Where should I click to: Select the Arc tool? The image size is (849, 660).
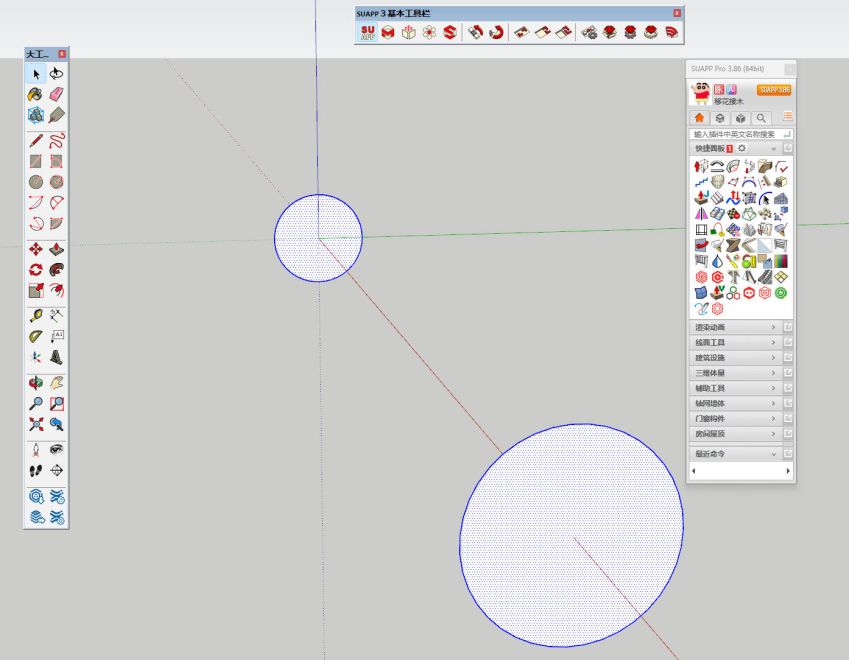(36, 202)
